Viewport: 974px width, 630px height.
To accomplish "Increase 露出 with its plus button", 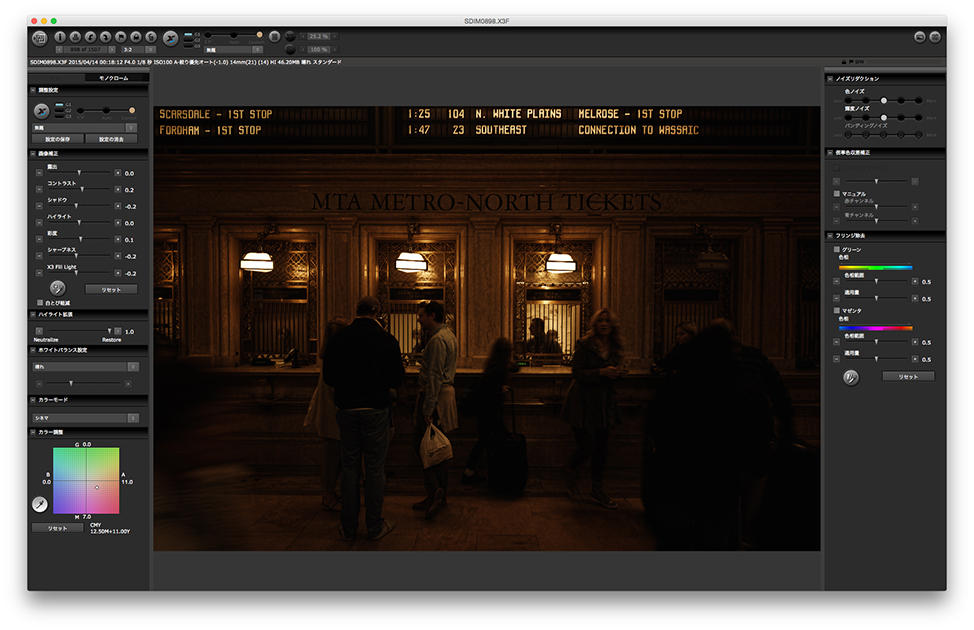I will (x=117, y=173).
